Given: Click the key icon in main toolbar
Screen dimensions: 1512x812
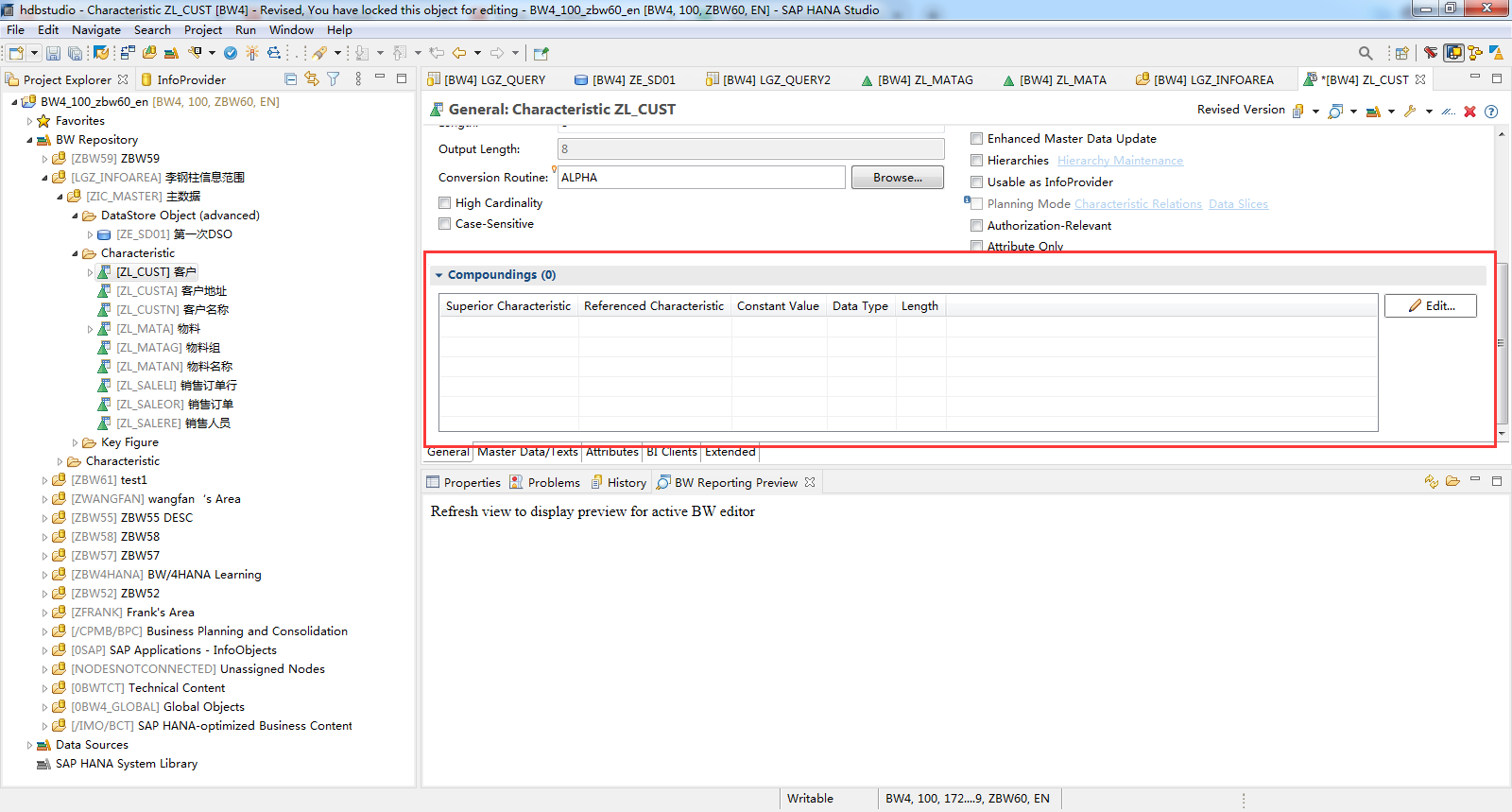Looking at the screenshot, I should pyautogui.click(x=195, y=53).
